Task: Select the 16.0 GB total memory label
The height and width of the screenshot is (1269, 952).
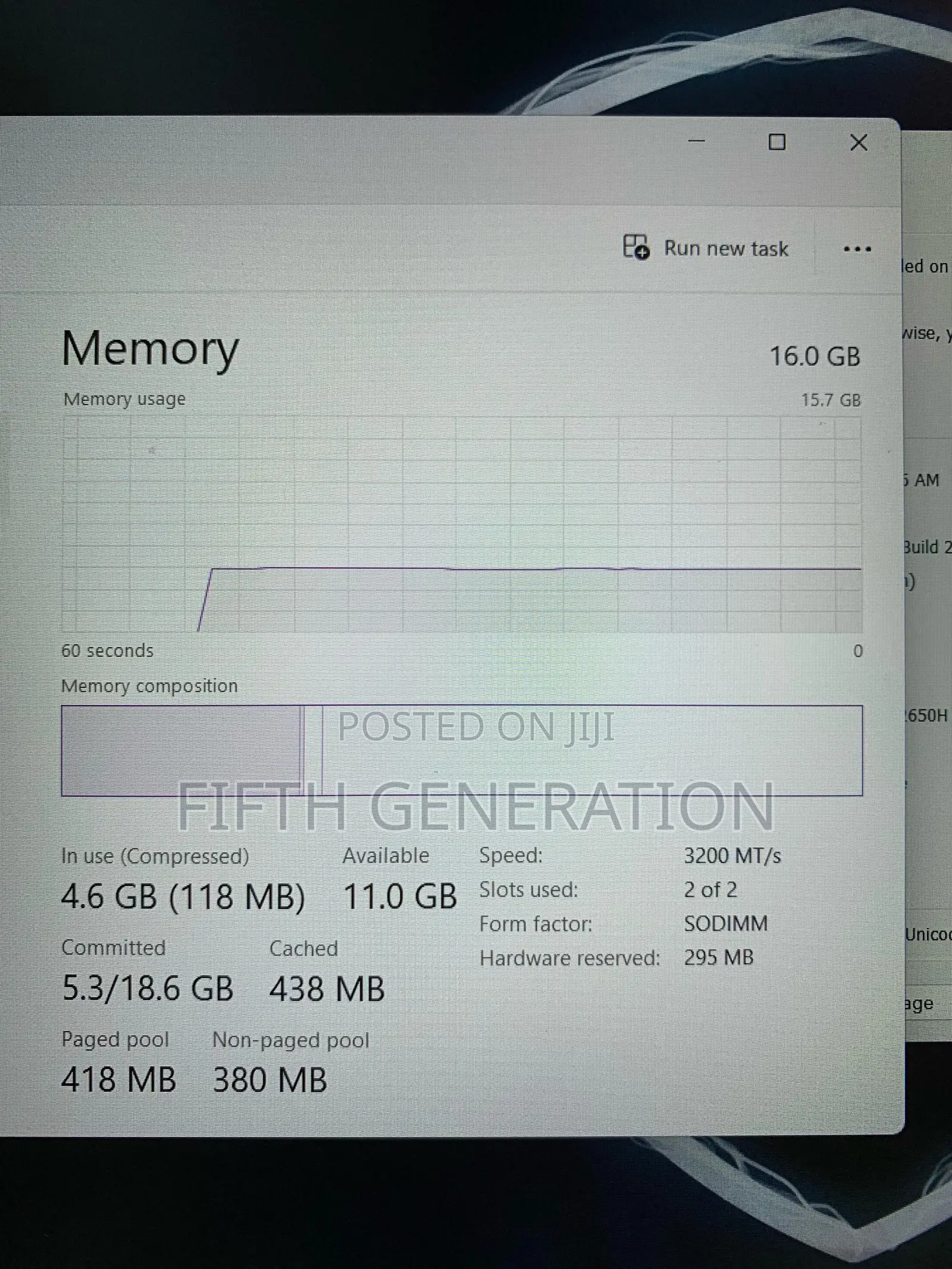Action: click(x=815, y=356)
